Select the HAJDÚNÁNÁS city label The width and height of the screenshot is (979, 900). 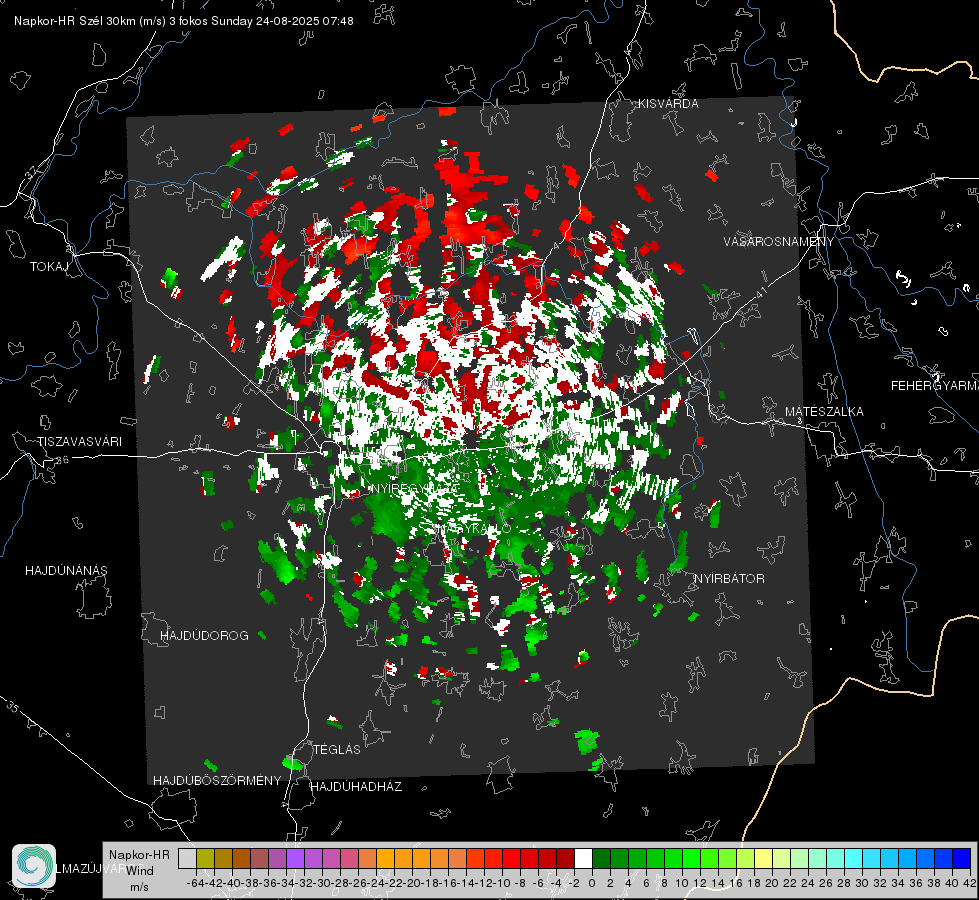tap(66, 571)
